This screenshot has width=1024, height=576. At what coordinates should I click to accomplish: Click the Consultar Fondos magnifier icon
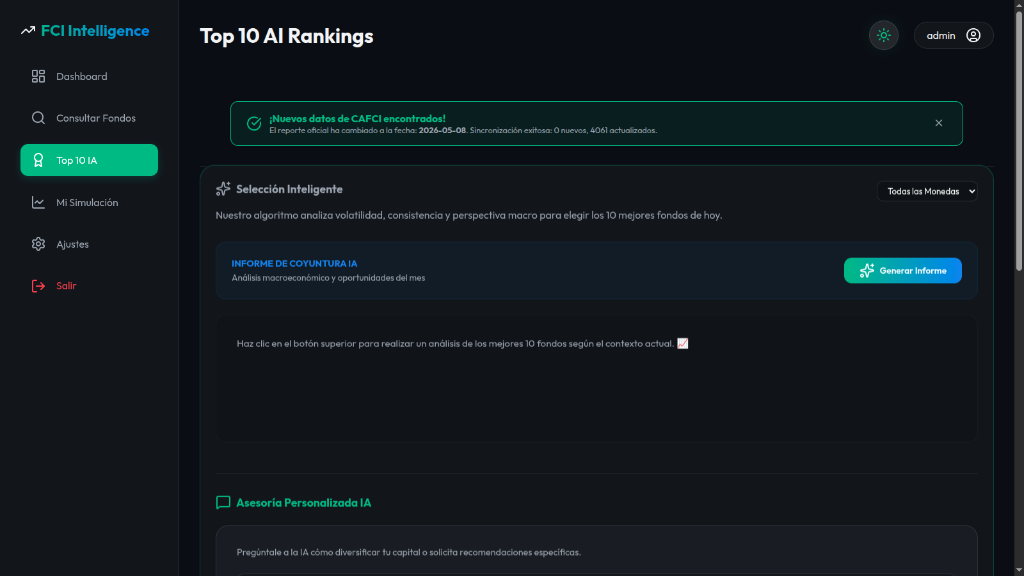[x=39, y=118]
